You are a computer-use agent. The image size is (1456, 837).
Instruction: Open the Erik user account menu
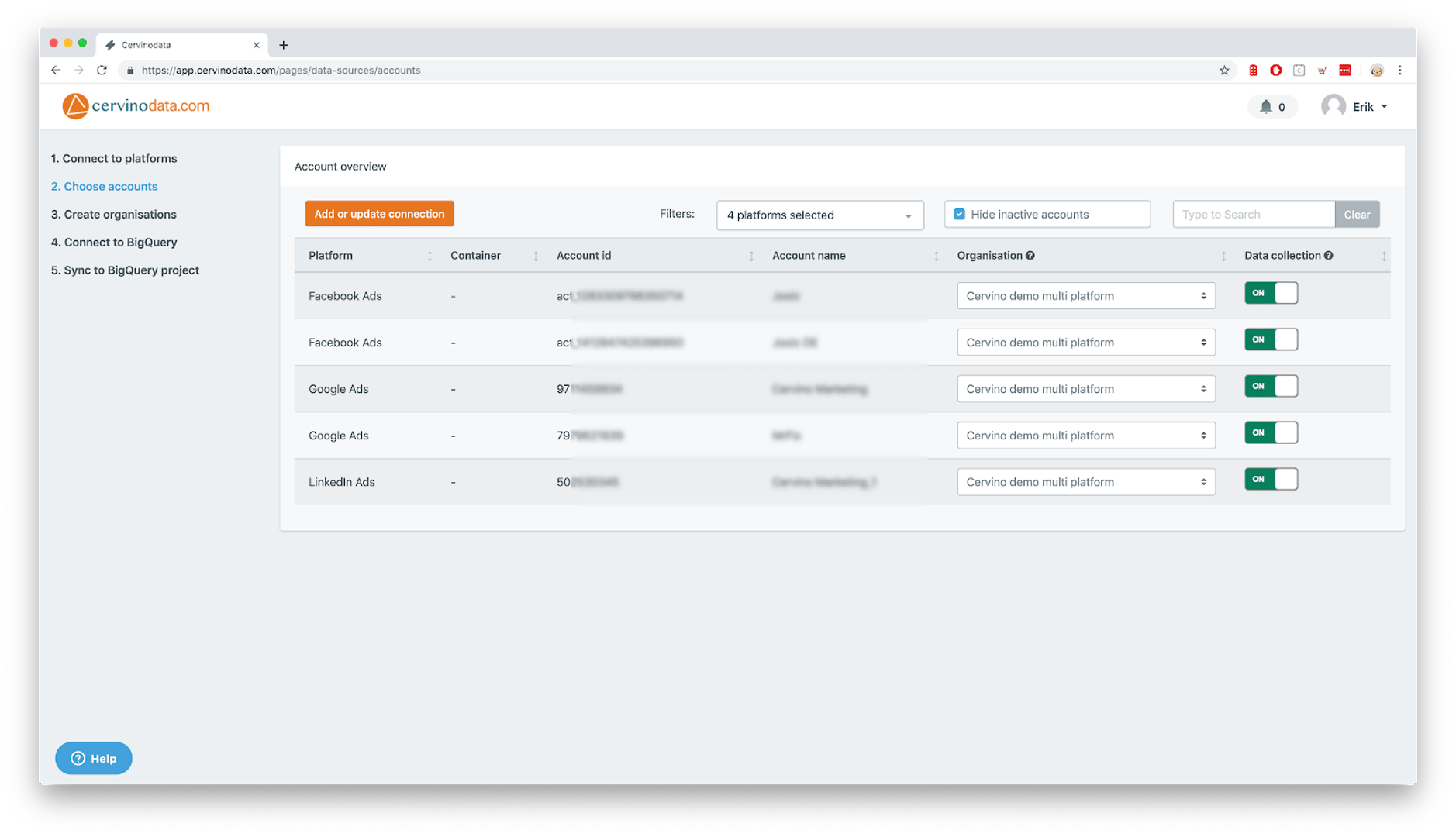point(1354,107)
